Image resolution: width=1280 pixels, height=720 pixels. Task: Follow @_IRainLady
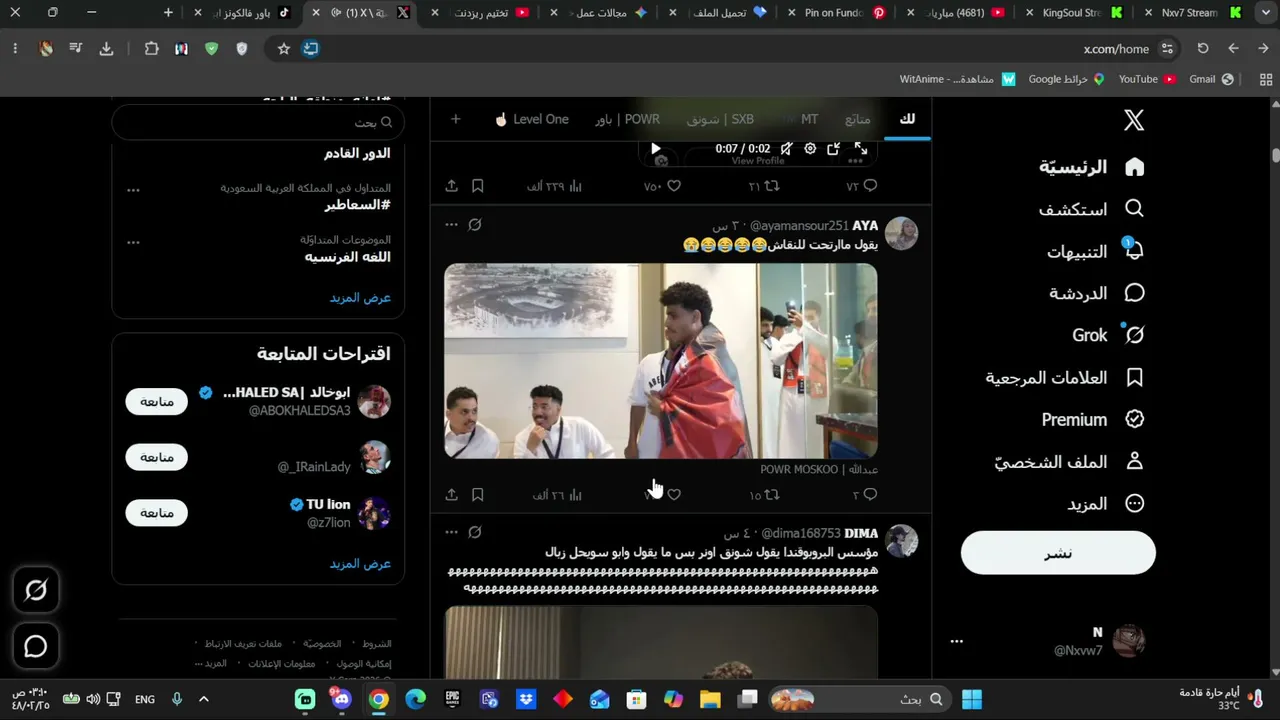(156, 457)
